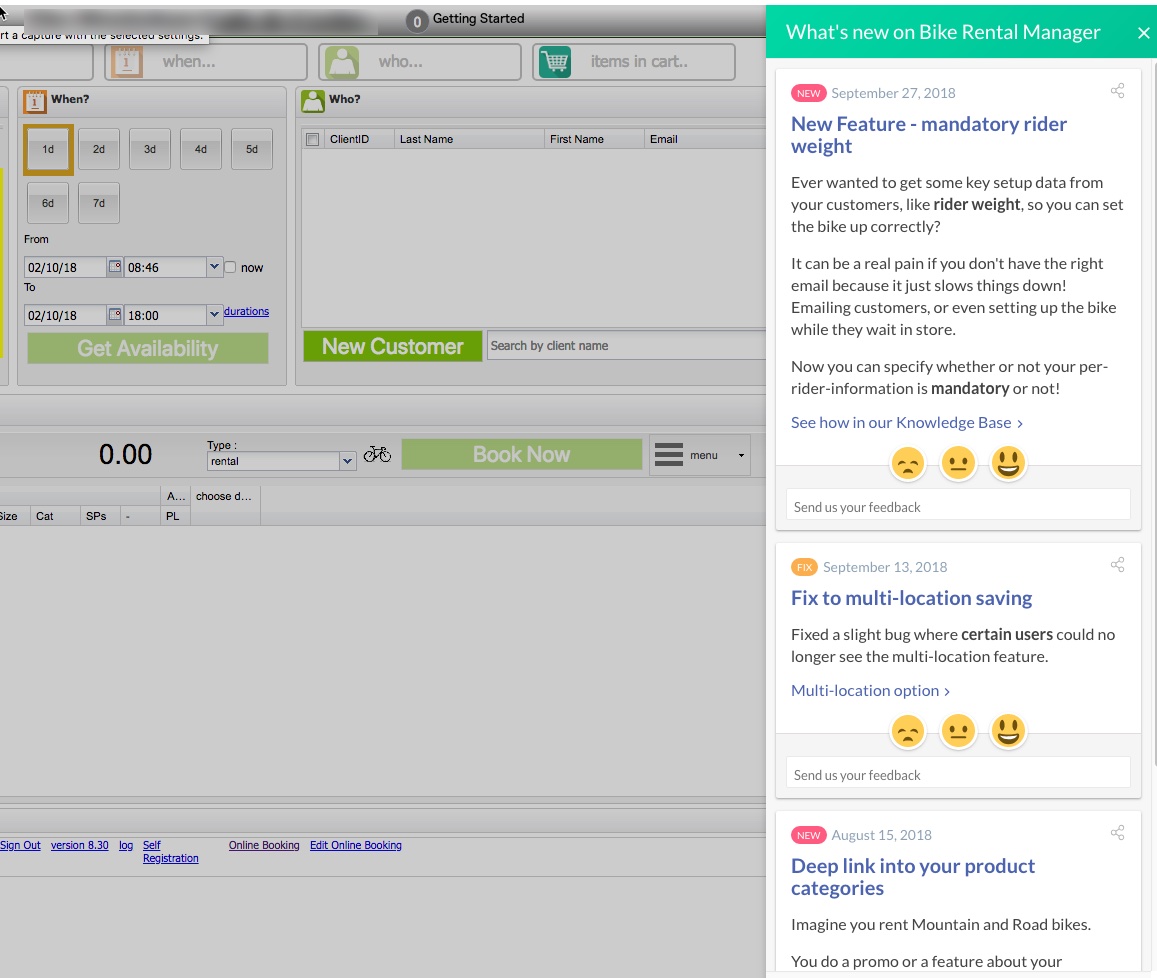Screen dimensions: 1157x978
Task: Open the Online Booking link
Action: click(x=264, y=845)
